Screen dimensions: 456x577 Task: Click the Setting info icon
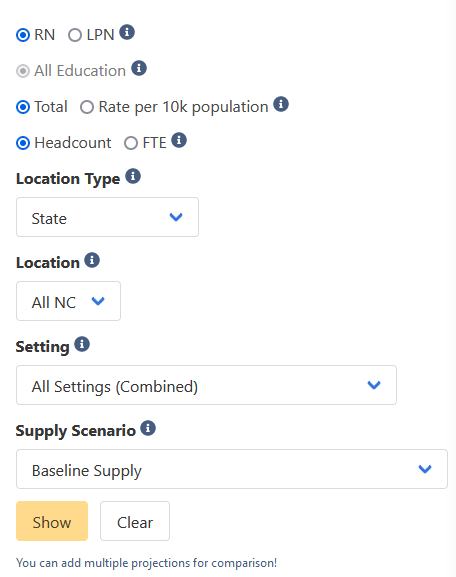(x=82, y=344)
